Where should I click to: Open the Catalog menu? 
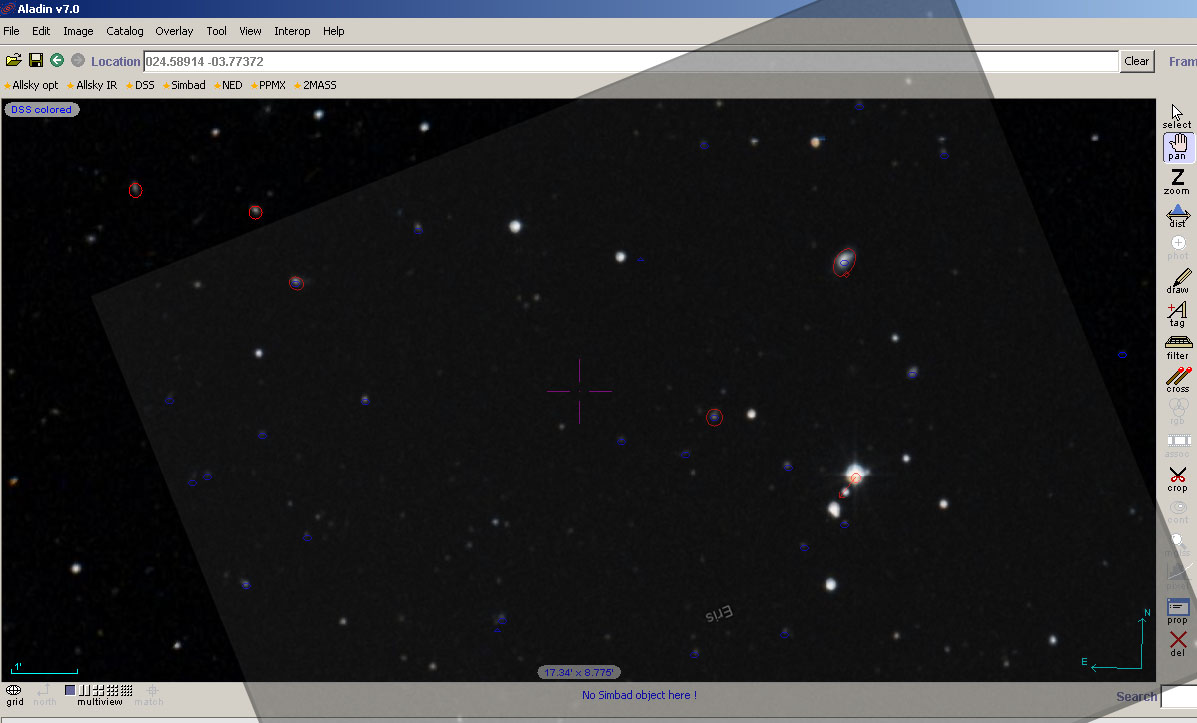pyautogui.click(x=125, y=31)
